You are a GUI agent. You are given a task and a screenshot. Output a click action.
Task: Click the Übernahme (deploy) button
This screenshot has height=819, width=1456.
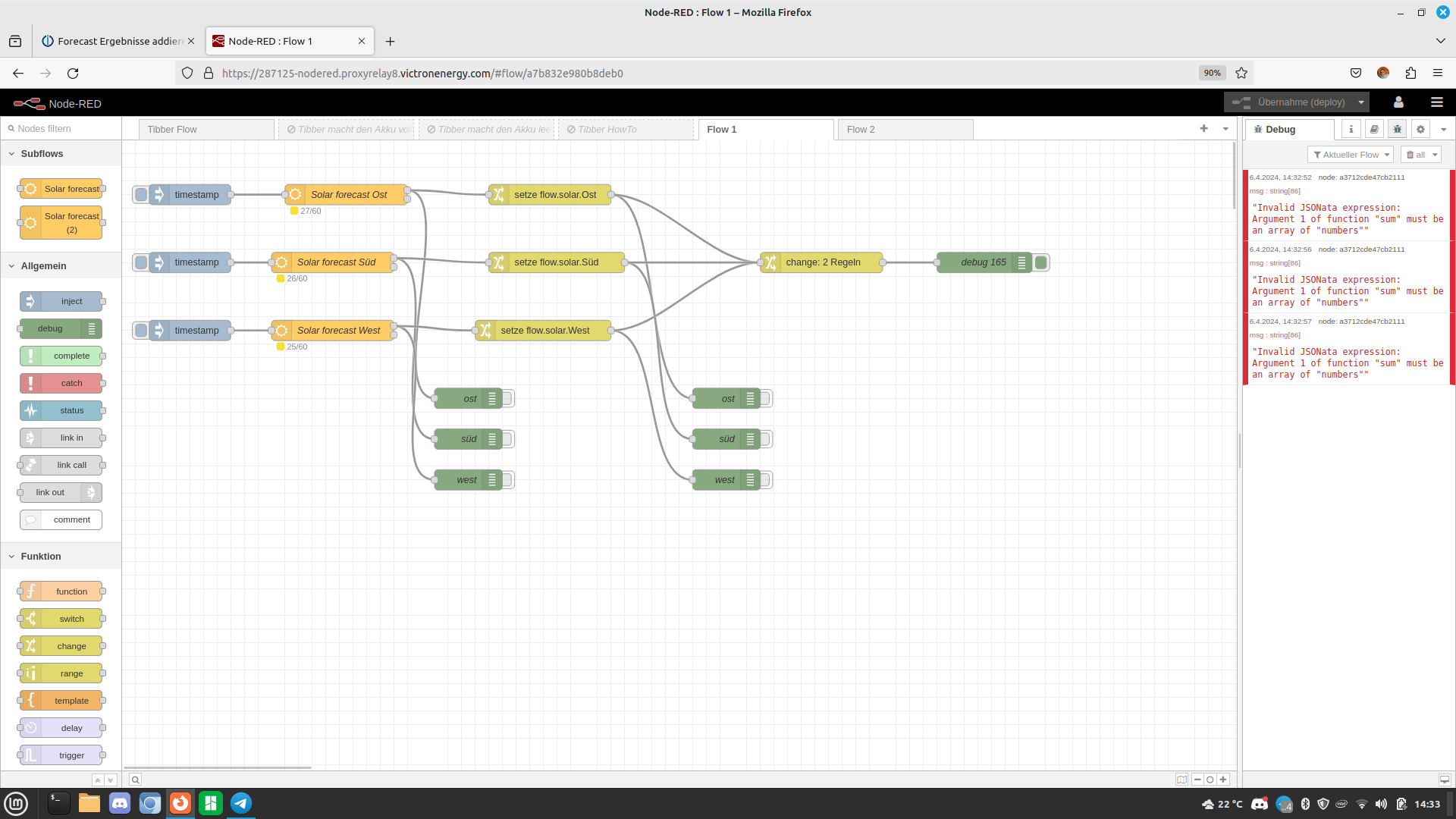pyautogui.click(x=1288, y=102)
